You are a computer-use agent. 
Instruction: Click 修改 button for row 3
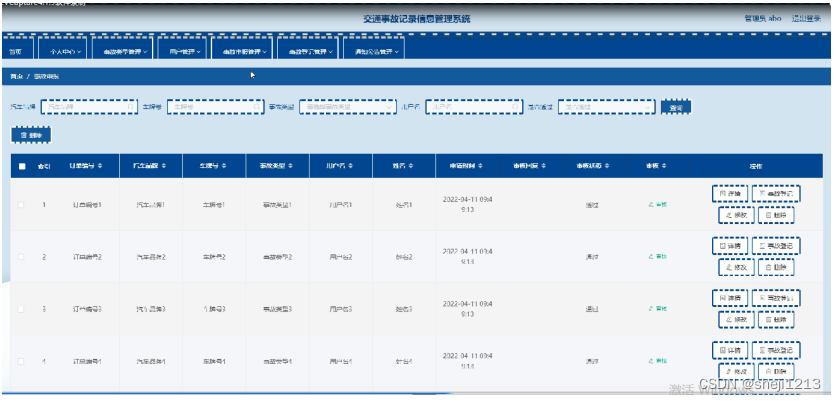736,320
